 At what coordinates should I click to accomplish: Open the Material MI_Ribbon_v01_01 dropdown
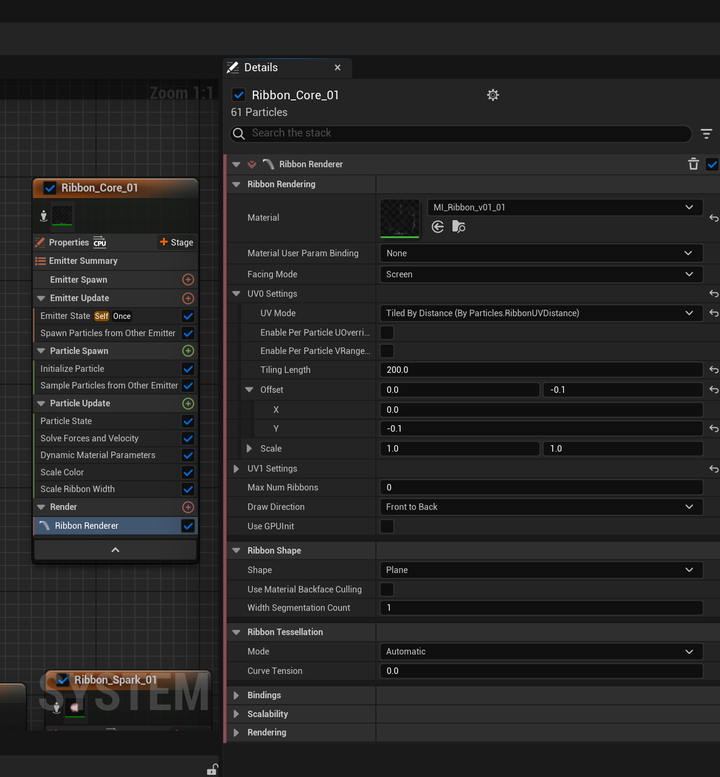565,207
